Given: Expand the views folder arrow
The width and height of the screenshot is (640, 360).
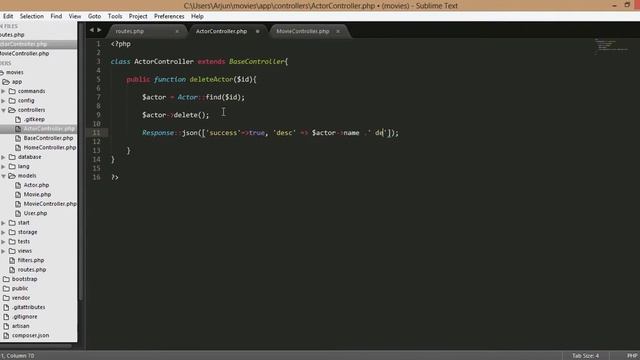Looking at the screenshot, I should pos(3,251).
